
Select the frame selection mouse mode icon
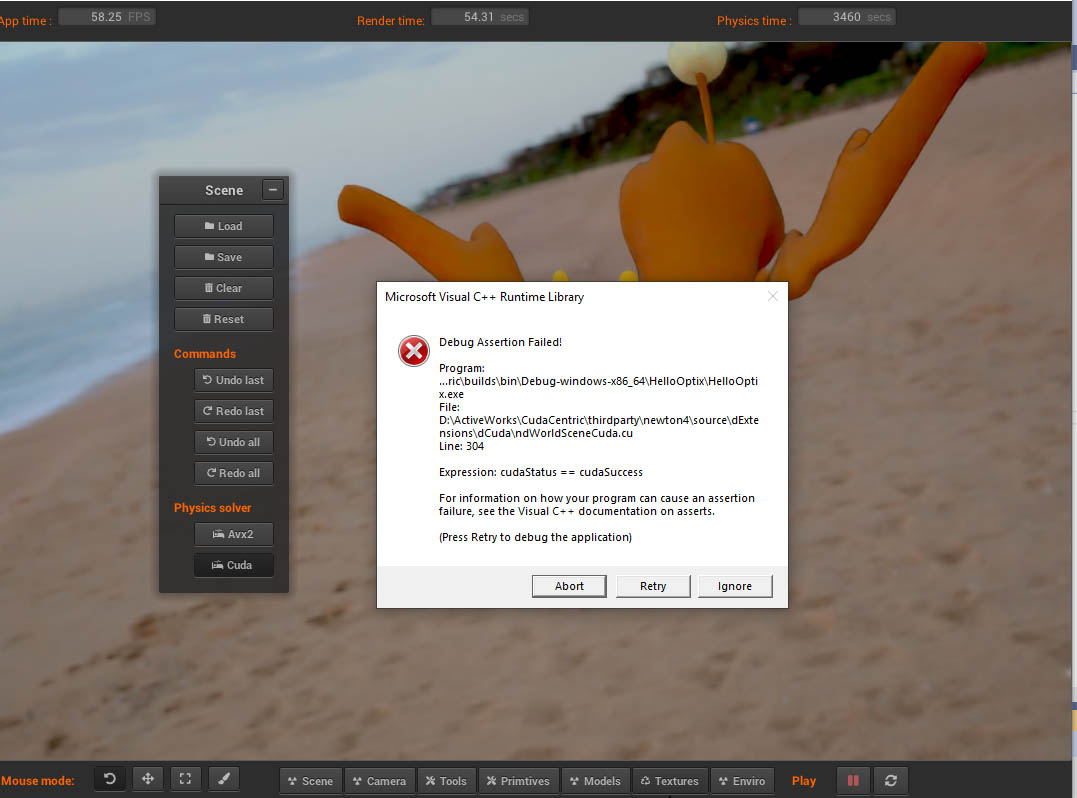tap(185, 779)
